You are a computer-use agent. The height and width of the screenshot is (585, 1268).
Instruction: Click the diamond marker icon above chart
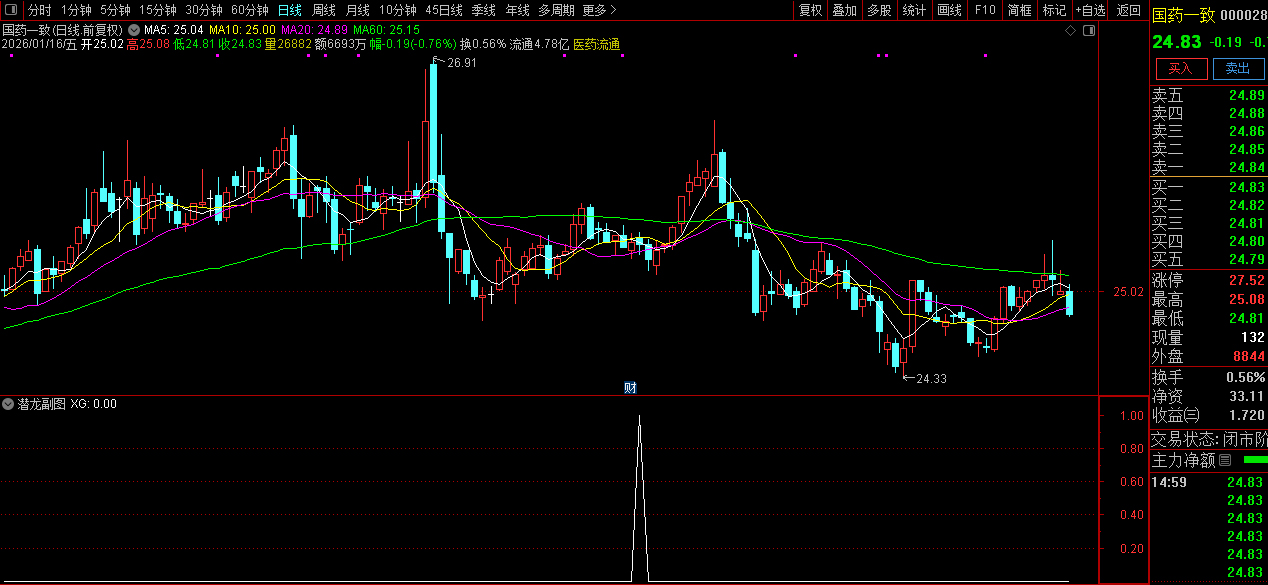coord(1070,31)
